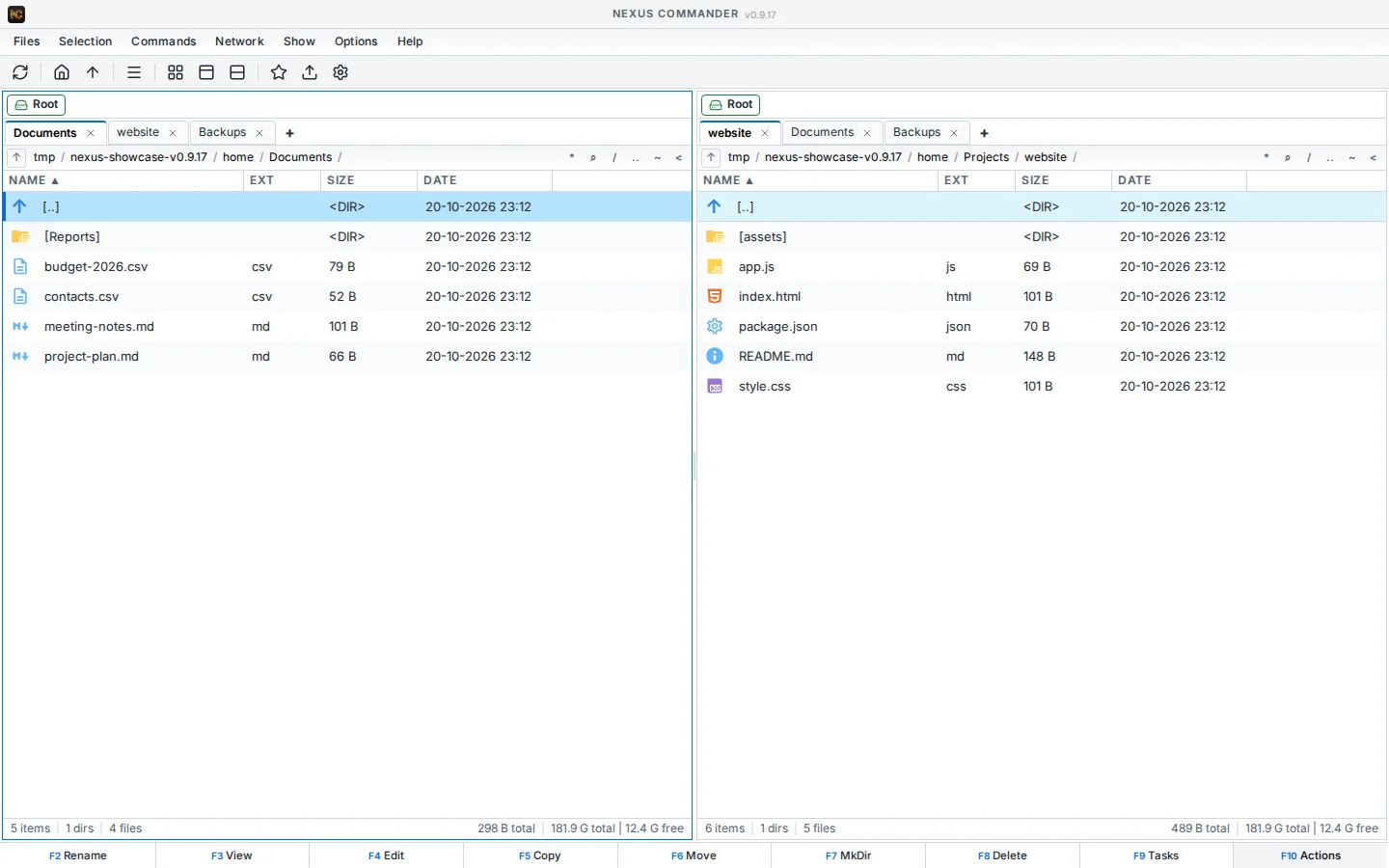
Task: Click F5 Copy button
Action: pos(540,855)
